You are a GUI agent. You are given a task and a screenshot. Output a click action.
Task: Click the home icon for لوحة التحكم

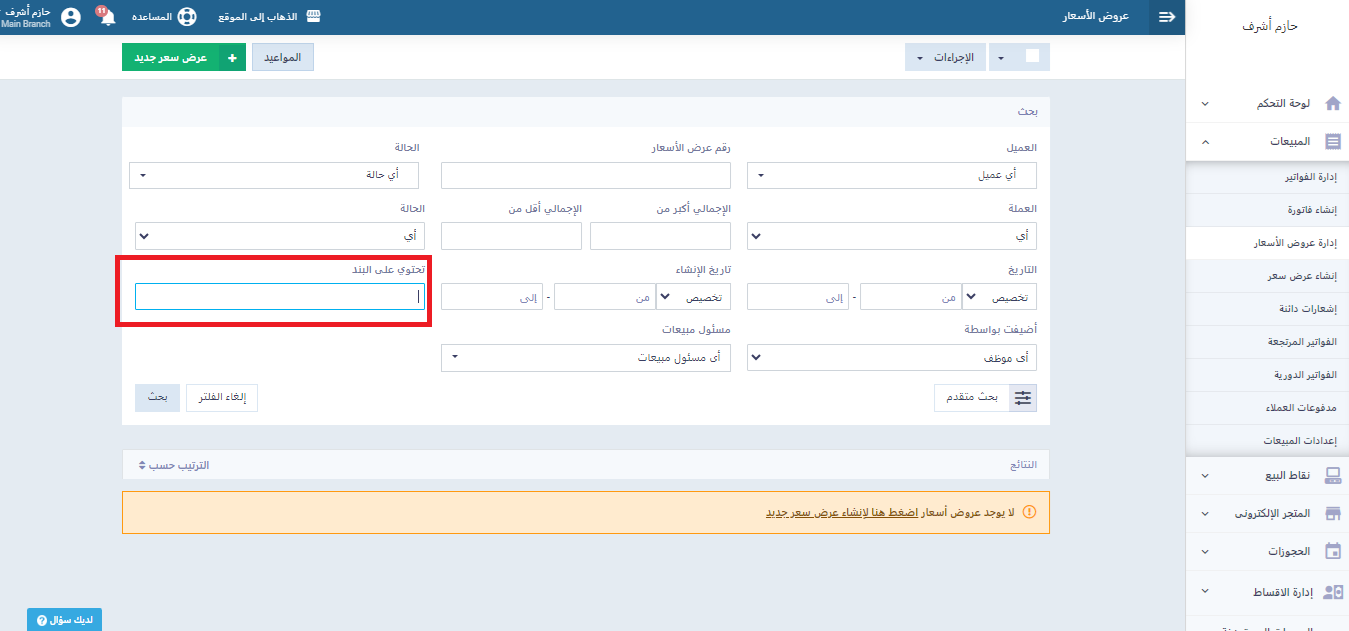1332,103
